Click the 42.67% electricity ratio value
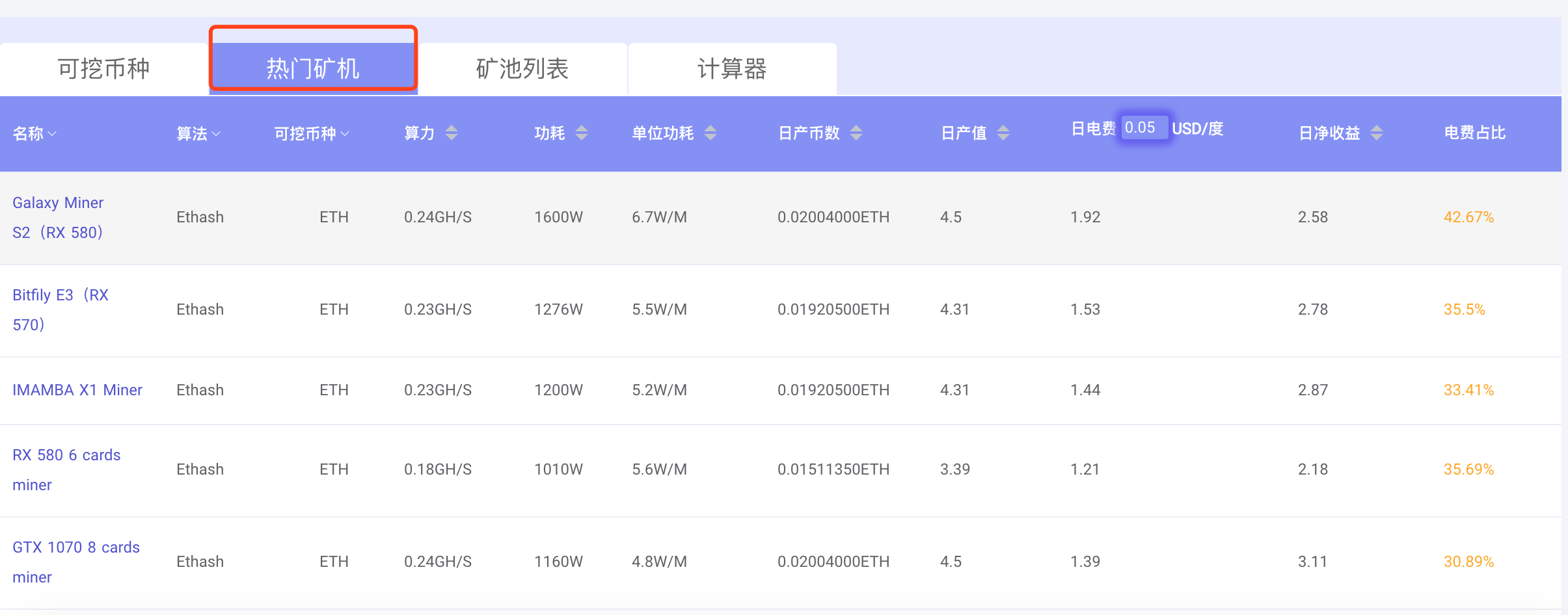 [1468, 217]
